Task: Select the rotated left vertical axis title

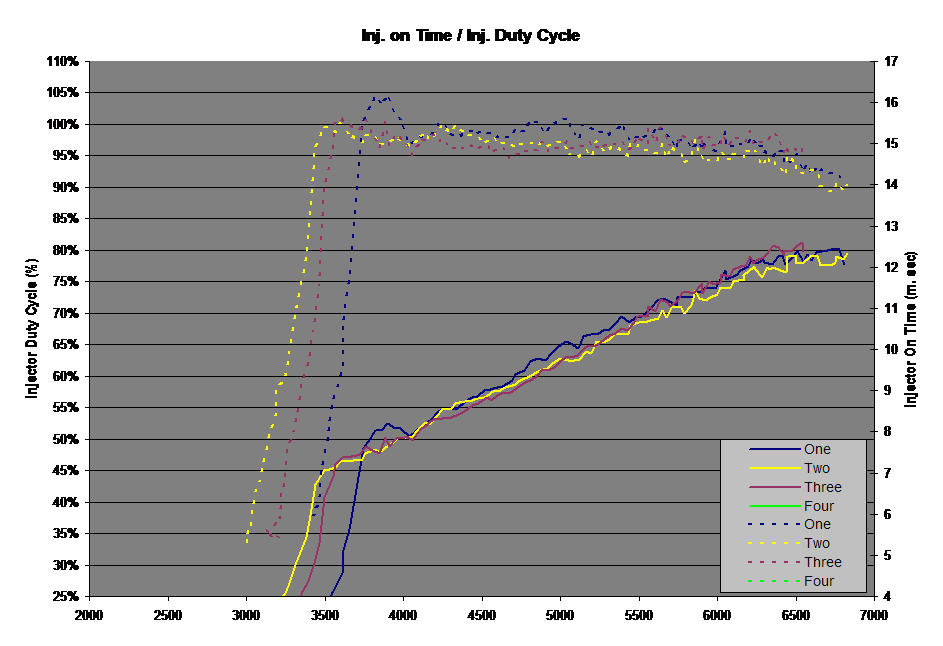Action: click(x=31, y=328)
